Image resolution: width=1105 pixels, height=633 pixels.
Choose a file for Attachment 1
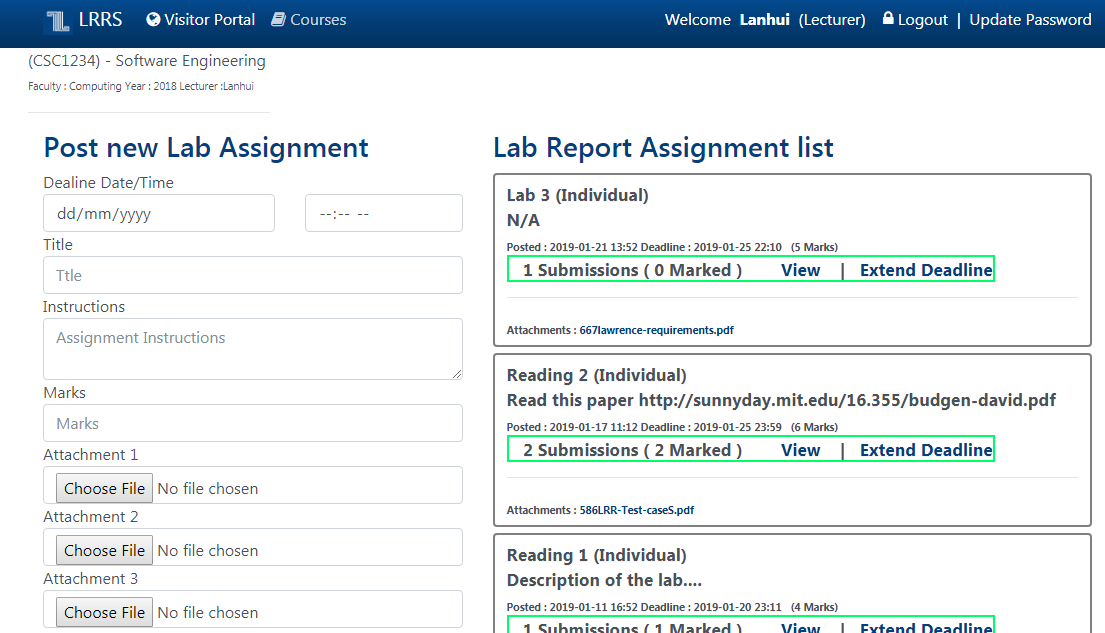tap(104, 489)
